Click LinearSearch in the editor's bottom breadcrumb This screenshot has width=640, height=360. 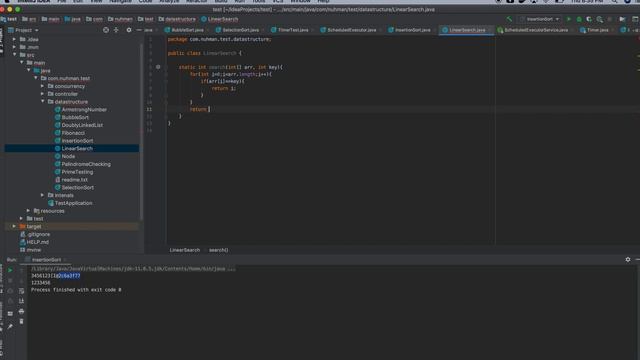(184, 250)
